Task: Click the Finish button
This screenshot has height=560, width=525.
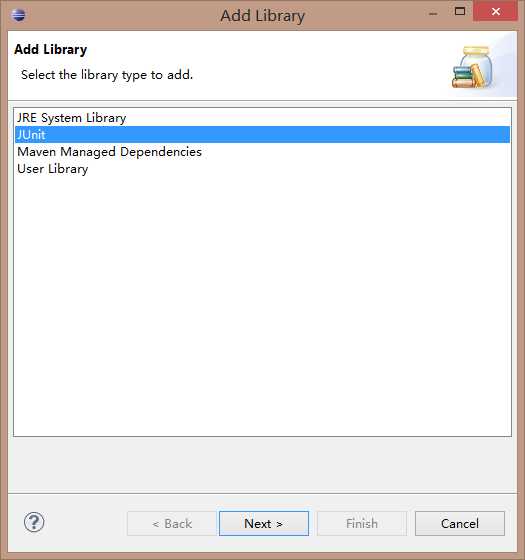Action: (362, 524)
